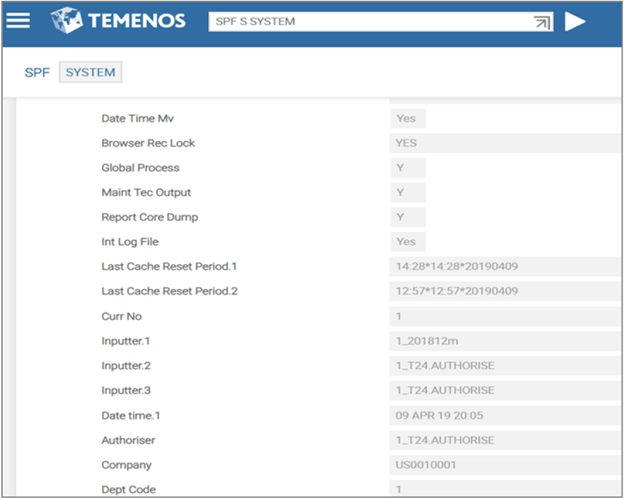Click the Inputter.1 value 1_201812m
This screenshot has width=624, height=498.
(x=500, y=341)
